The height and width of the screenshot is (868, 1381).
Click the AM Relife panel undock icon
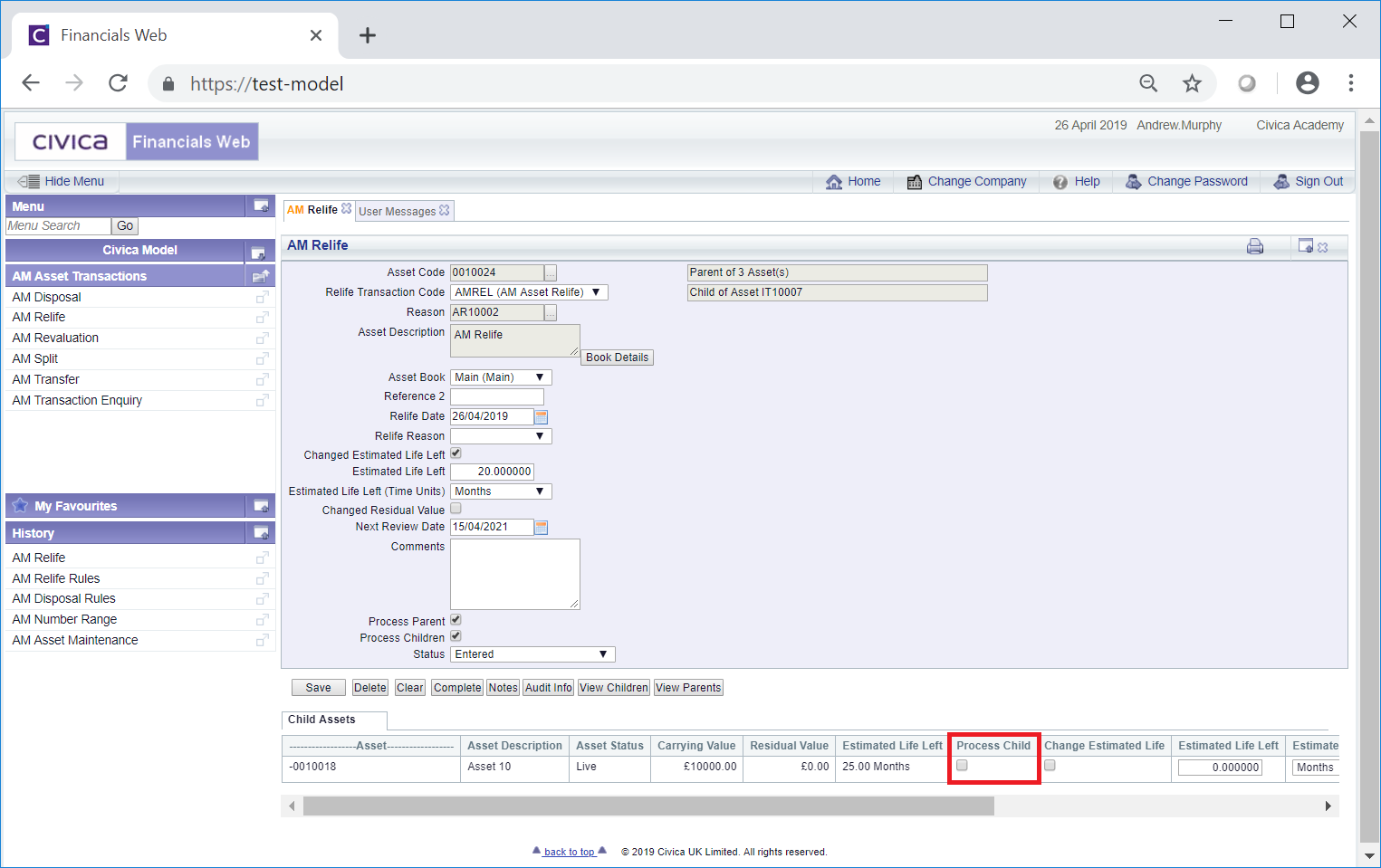click(1306, 245)
